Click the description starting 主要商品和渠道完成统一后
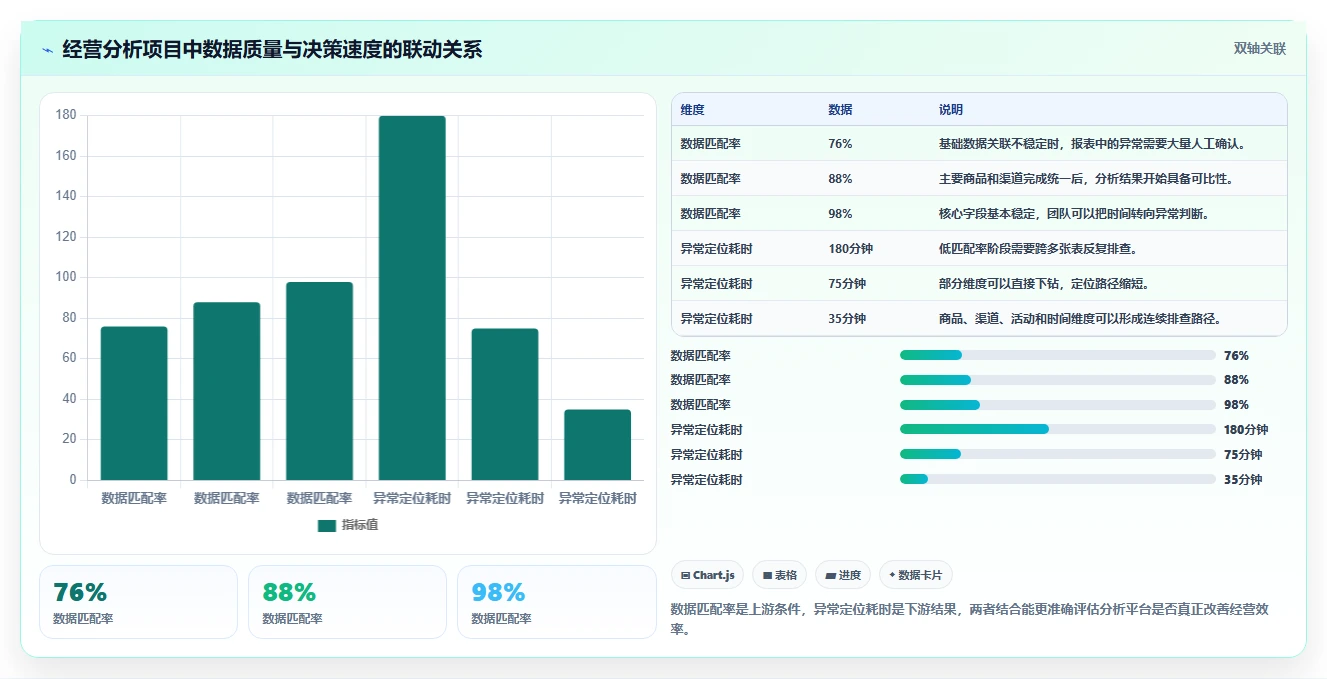The width and height of the screenshot is (1327, 679). (1086, 179)
